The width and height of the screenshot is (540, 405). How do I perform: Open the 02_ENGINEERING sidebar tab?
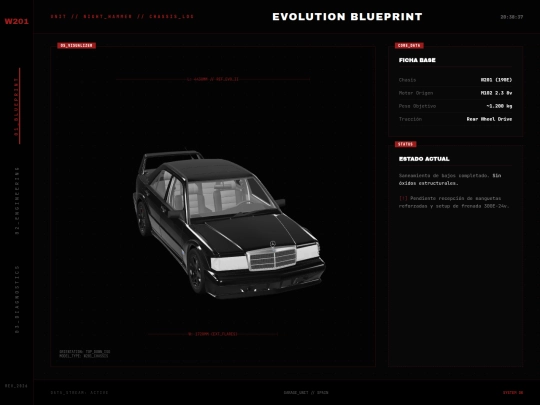17,201
